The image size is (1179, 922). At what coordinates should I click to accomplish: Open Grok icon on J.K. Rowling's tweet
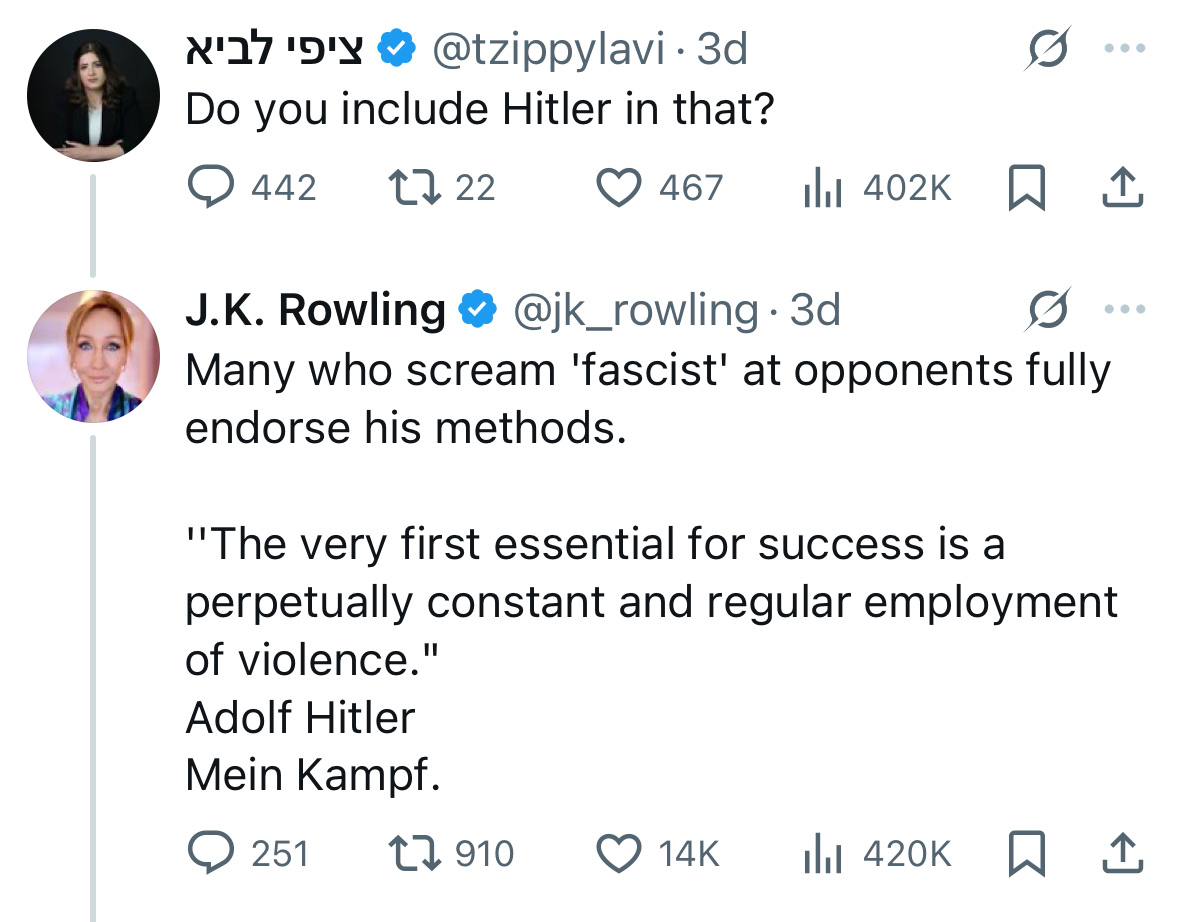coord(1044,310)
